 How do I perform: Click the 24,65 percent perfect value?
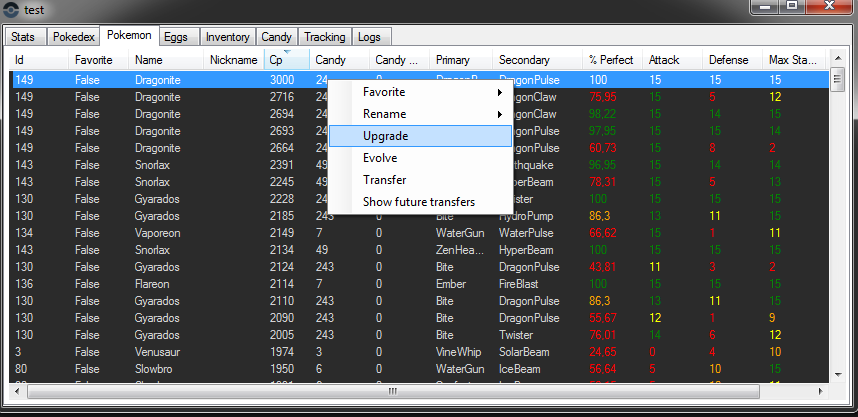coord(603,352)
